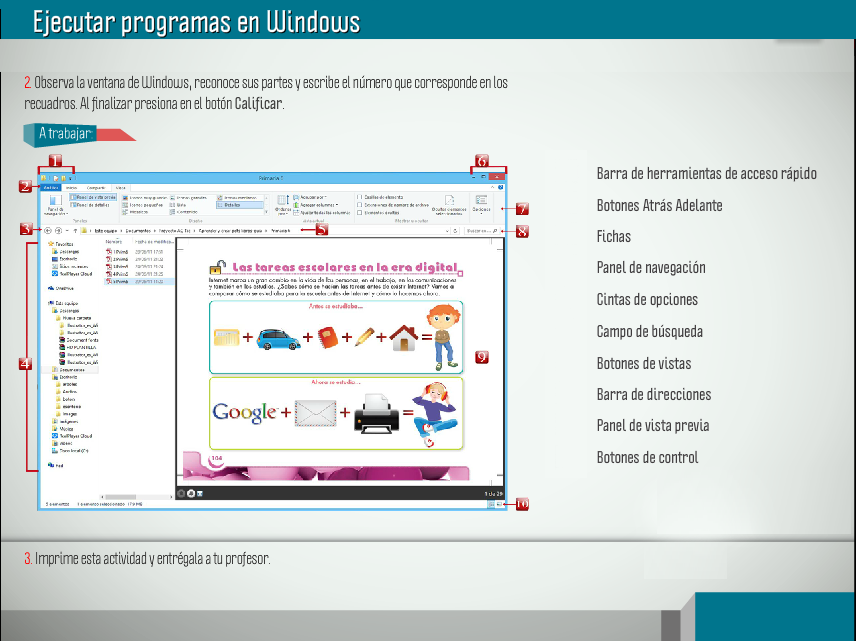Screen dimensions: 856x643
Task: Click the Forward arrow navigation button
Action: (59, 230)
